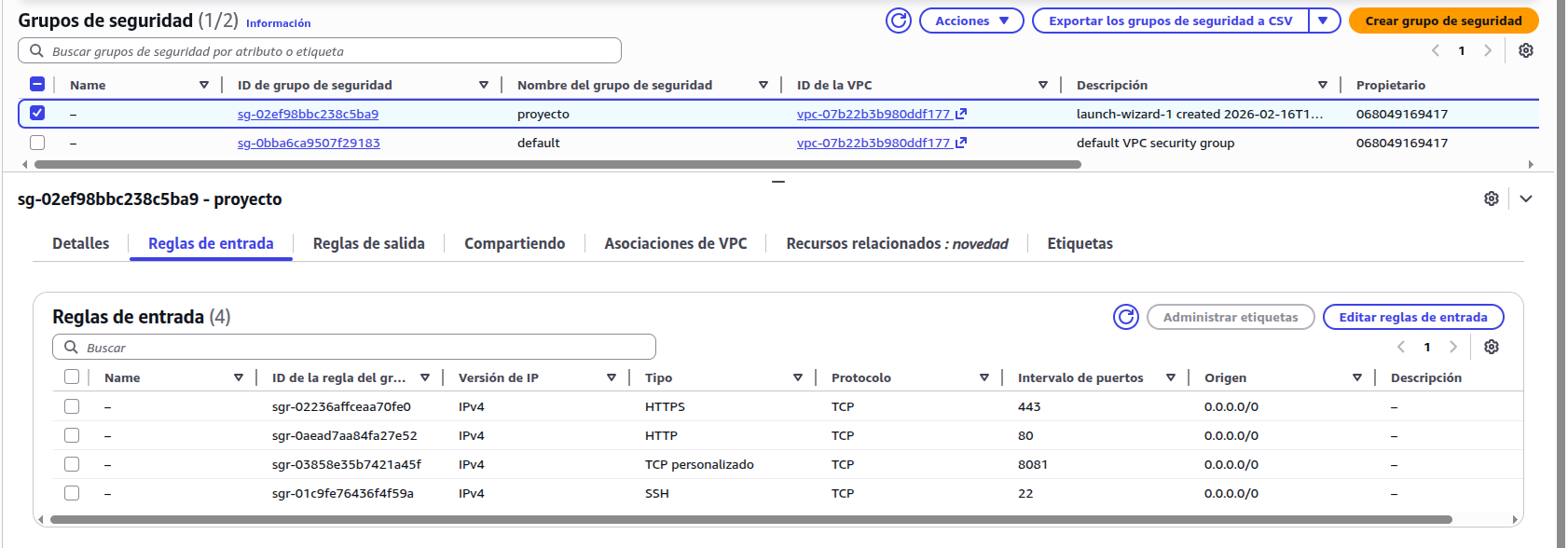
Task: Select the default security group checkbox
Action: point(37,143)
